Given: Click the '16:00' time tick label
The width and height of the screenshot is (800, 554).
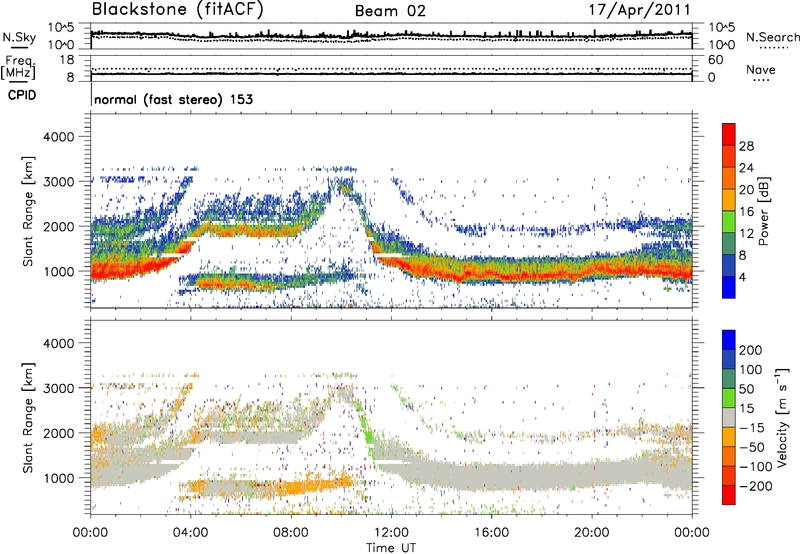Looking at the screenshot, I should [491, 533].
